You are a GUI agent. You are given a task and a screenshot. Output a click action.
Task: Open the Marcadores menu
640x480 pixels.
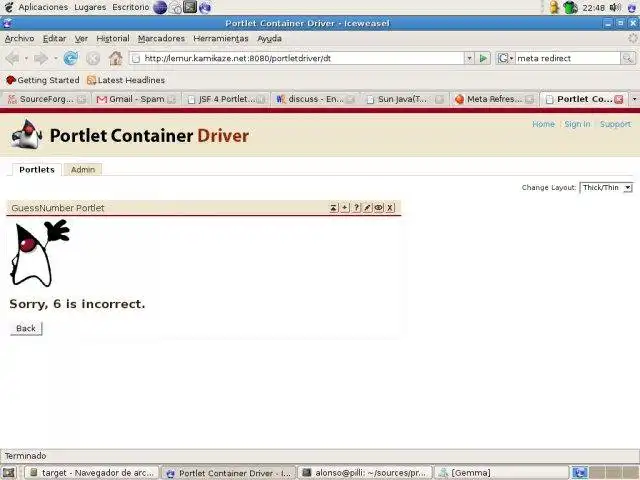click(161, 38)
